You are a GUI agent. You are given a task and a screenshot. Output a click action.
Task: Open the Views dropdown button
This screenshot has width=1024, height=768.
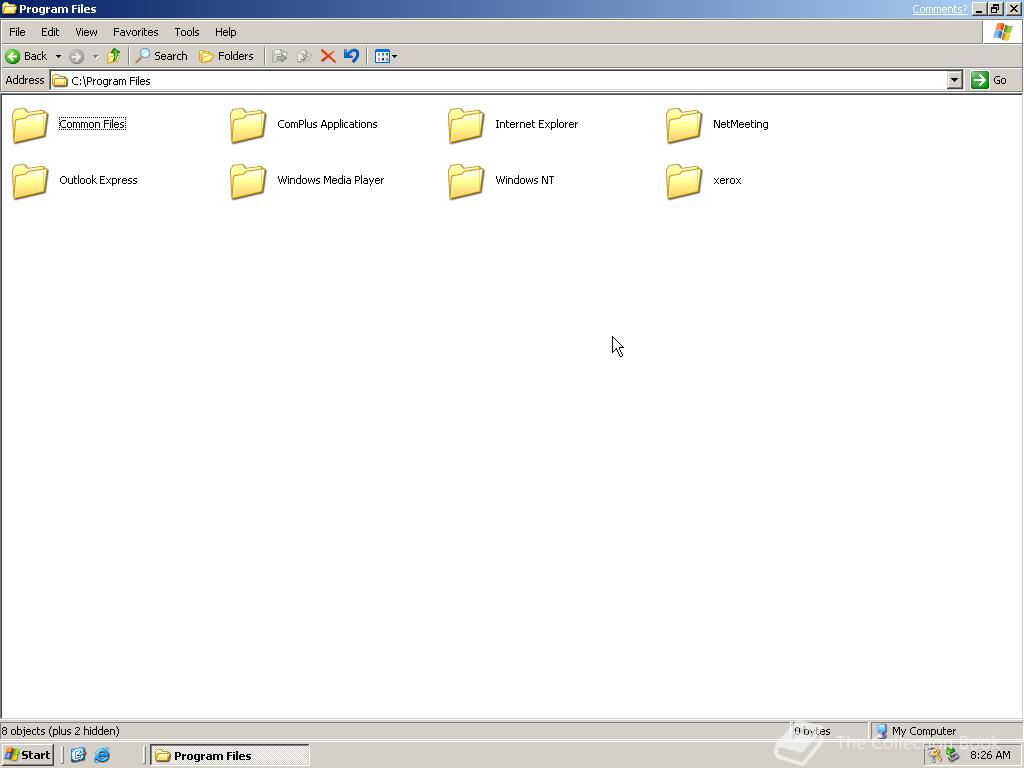click(x=386, y=56)
